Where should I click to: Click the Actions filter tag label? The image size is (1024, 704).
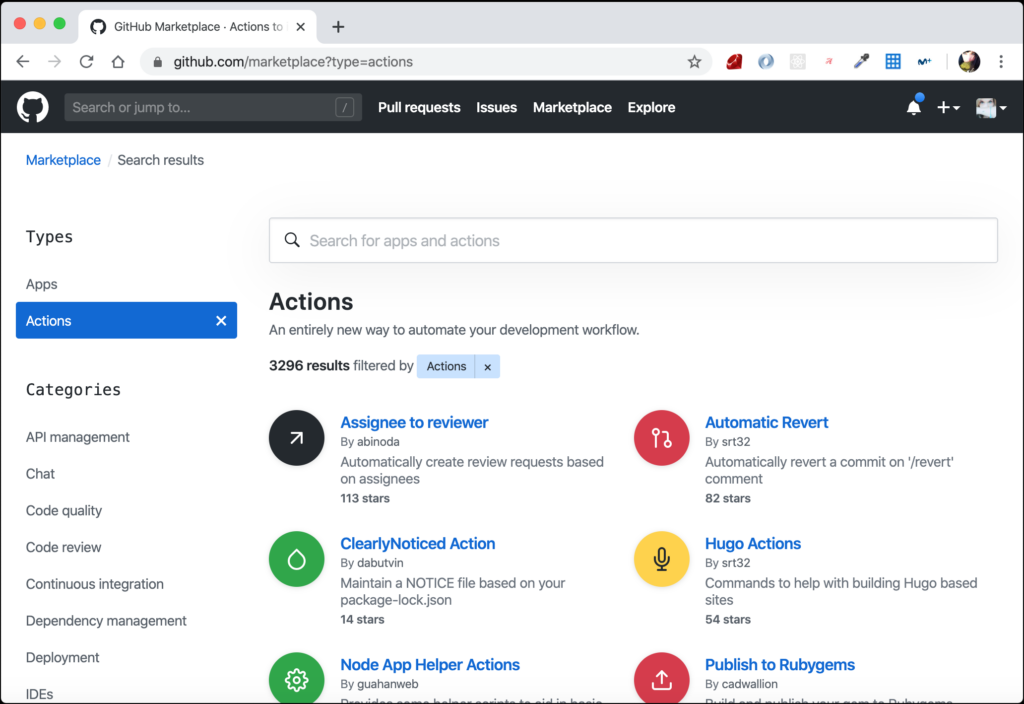click(x=446, y=367)
